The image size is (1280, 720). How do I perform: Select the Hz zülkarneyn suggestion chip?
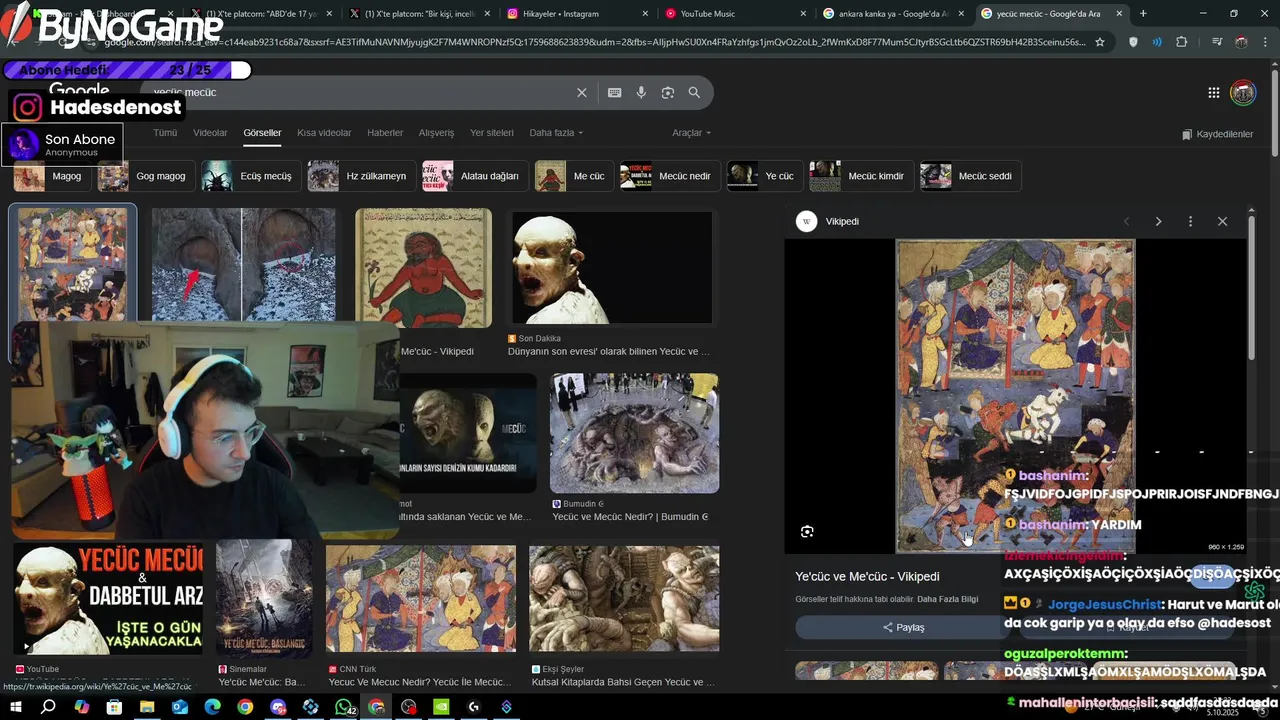[361, 176]
